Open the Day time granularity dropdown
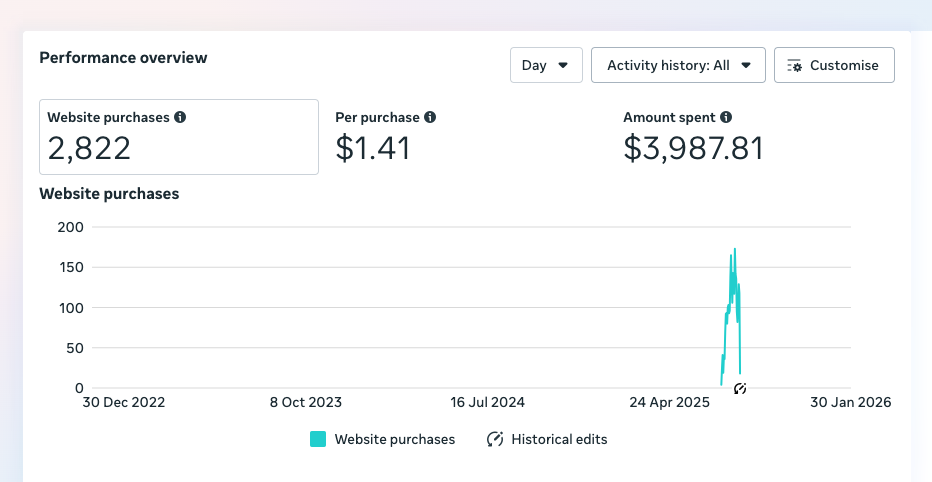Viewport: 932px width, 482px height. 546,65
